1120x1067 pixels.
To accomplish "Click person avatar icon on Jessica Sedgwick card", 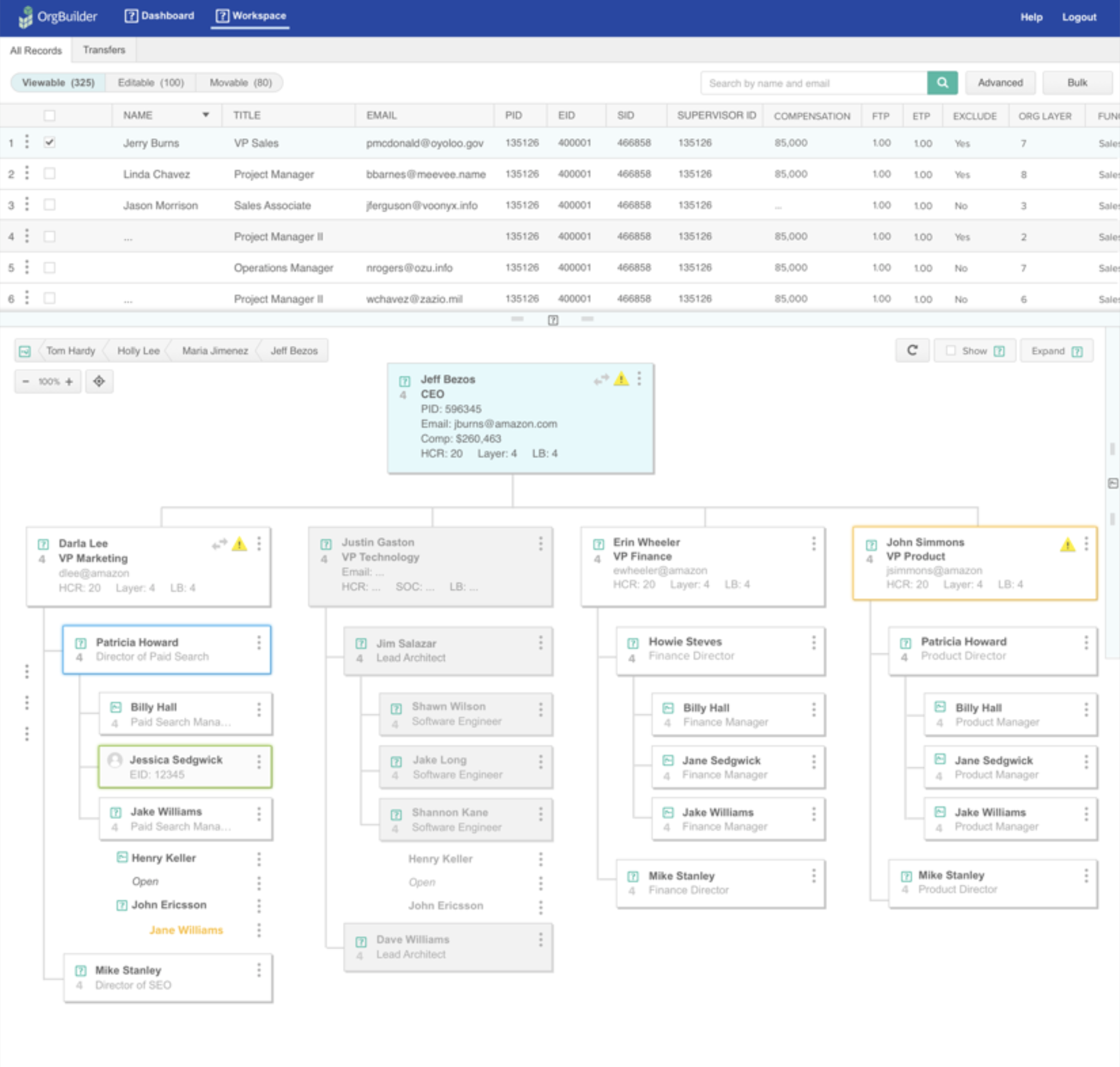I will tap(115, 760).
